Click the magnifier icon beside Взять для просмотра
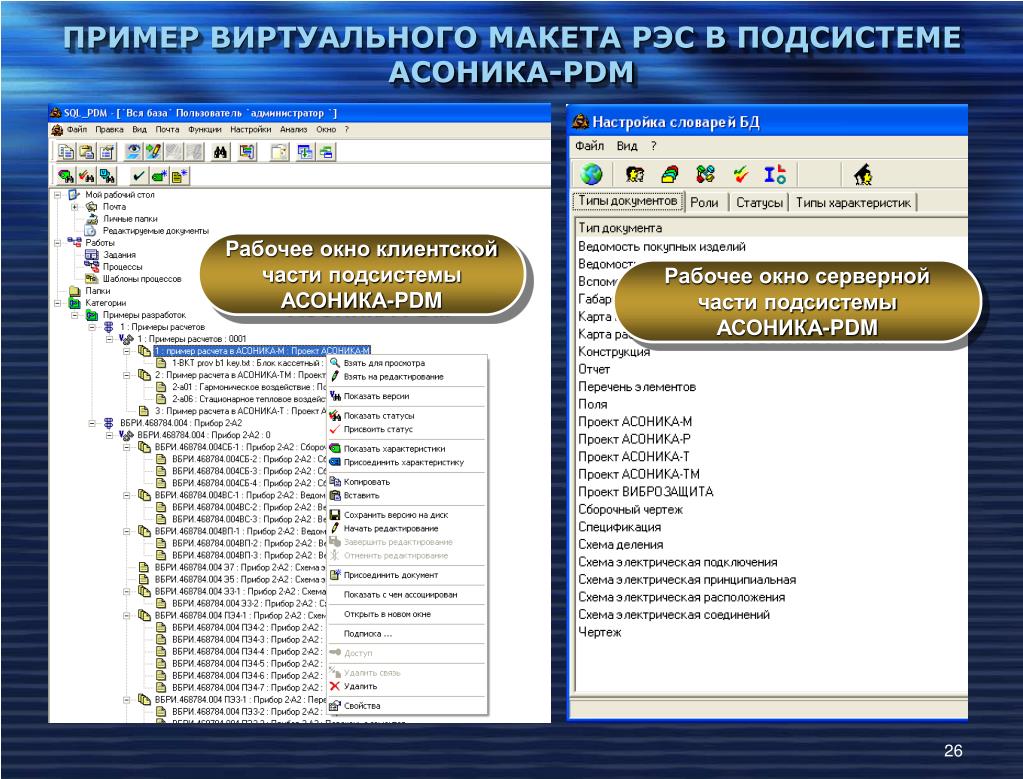The width and height of the screenshot is (1023, 779). point(335,362)
